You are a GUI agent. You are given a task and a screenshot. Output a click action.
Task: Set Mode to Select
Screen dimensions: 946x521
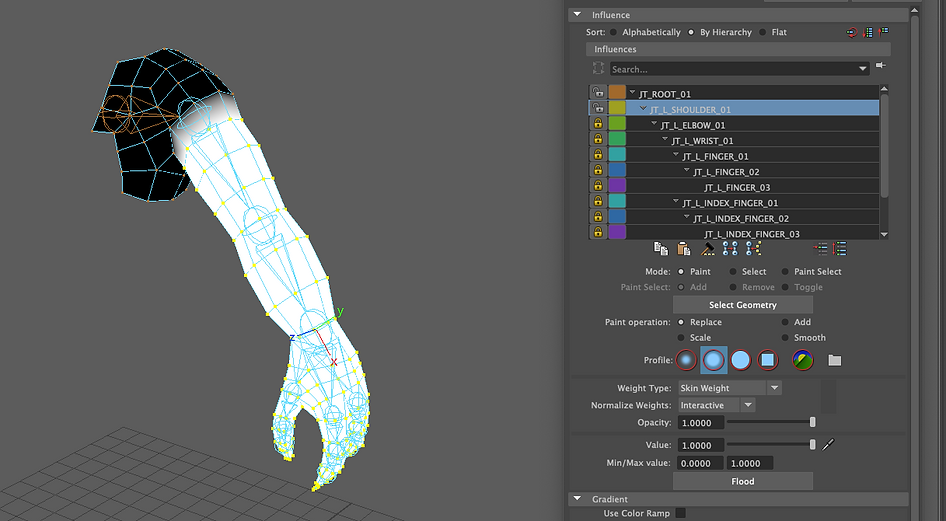click(733, 271)
